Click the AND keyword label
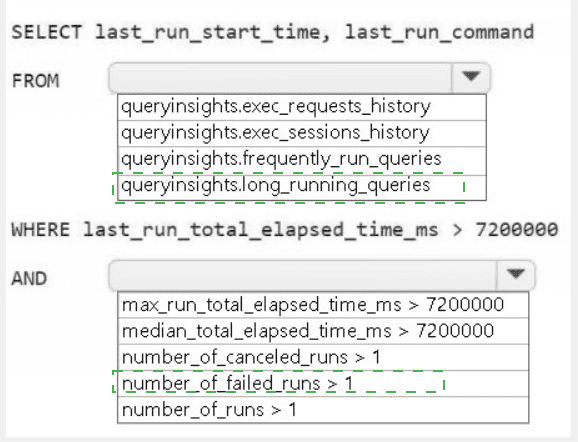Image resolution: width=578 pixels, height=442 pixels. (29, 278)
